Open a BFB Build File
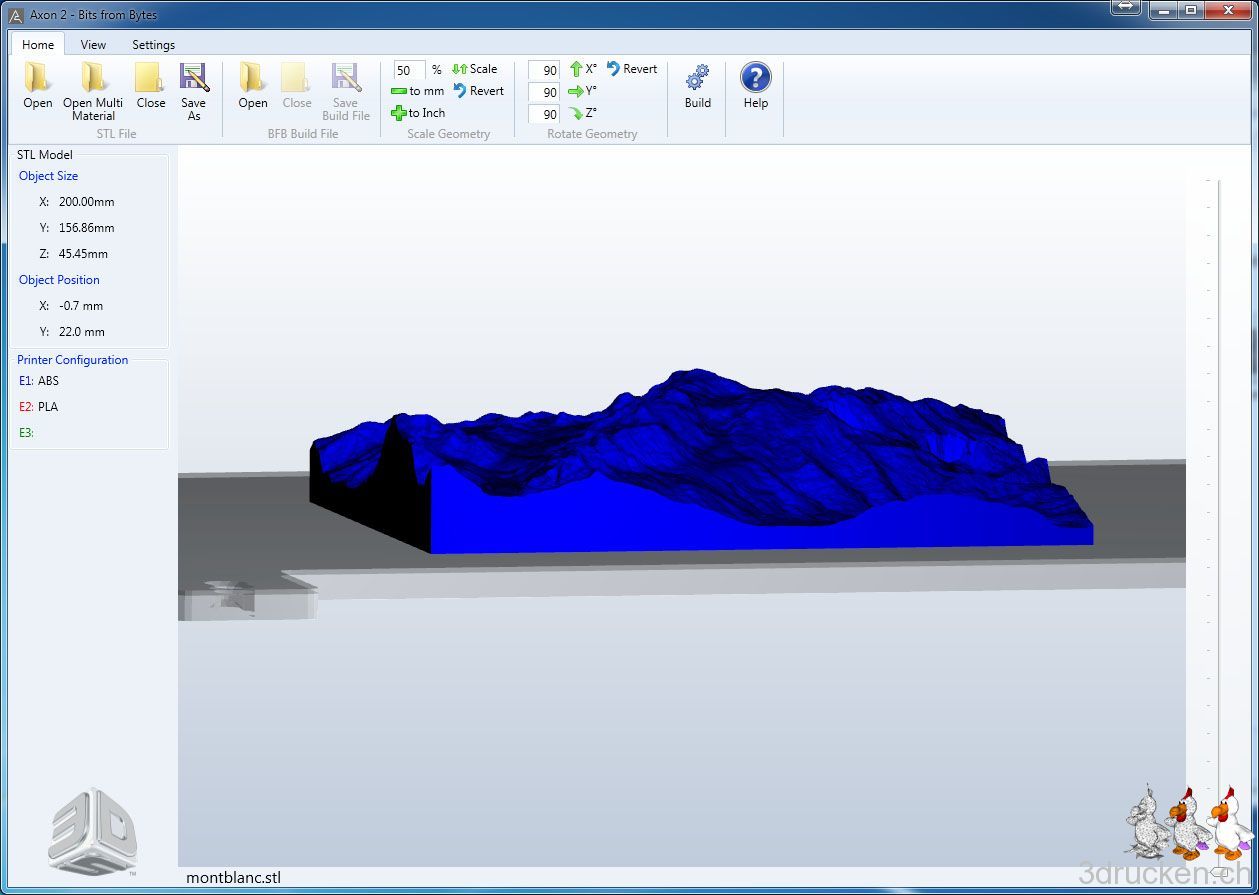The height and width of the screenshot is (895, 1259). click(252, 79)
